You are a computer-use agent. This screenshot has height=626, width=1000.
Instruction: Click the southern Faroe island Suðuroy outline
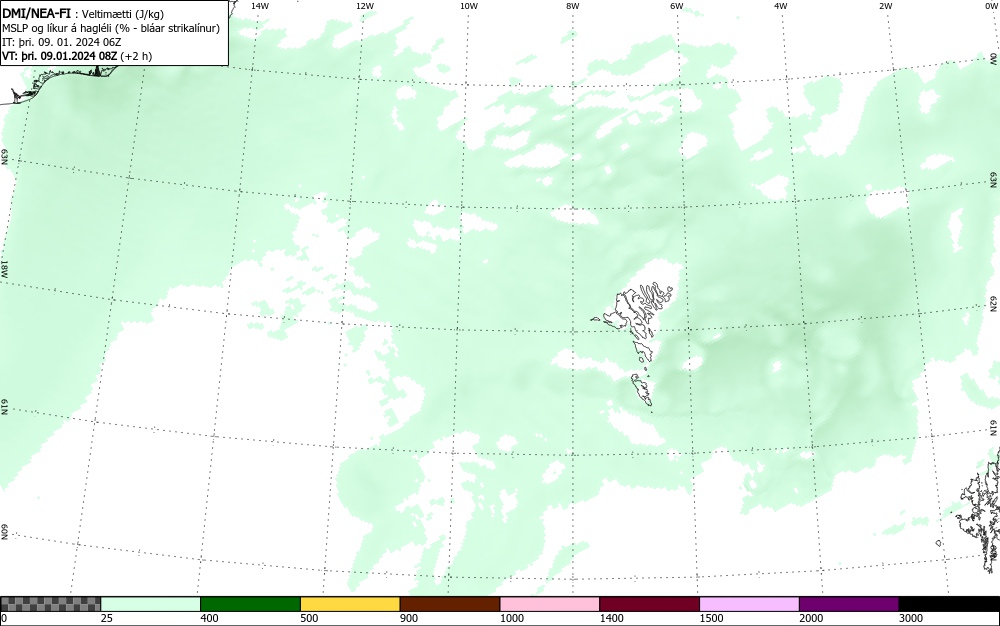pos(642,389)
